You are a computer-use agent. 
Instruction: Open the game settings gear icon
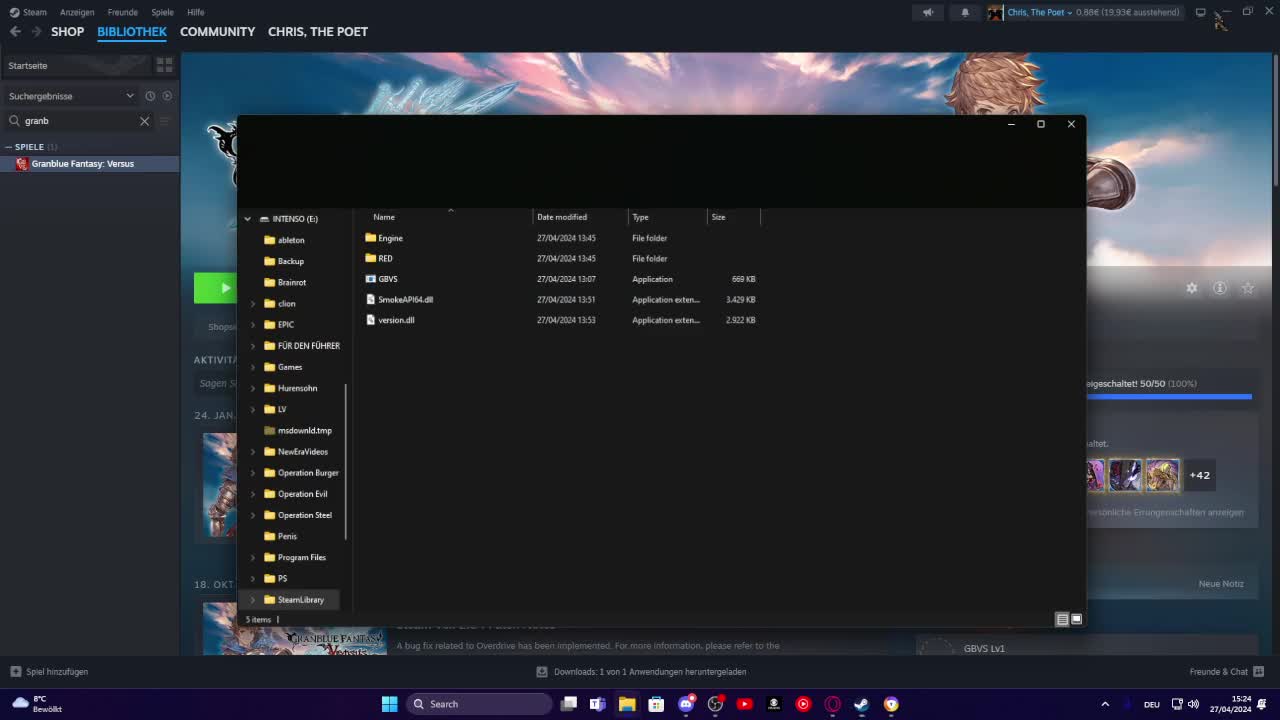(x=1192, y=288)
